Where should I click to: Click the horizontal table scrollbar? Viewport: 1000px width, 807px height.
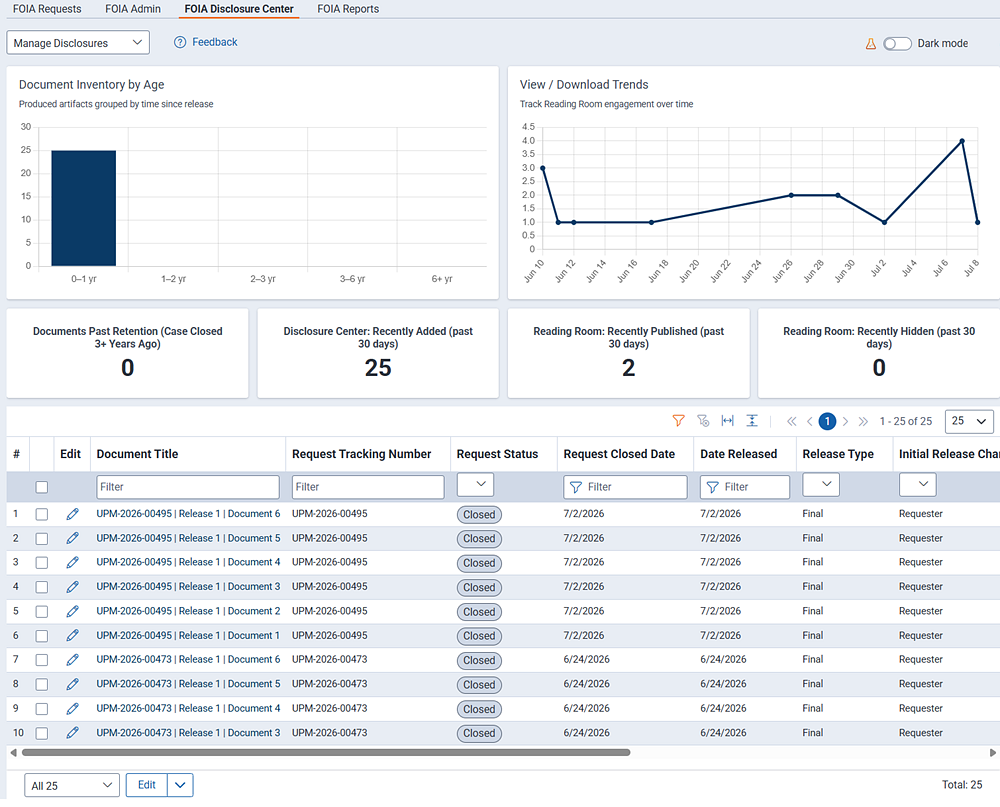click(x=326, y=753)
